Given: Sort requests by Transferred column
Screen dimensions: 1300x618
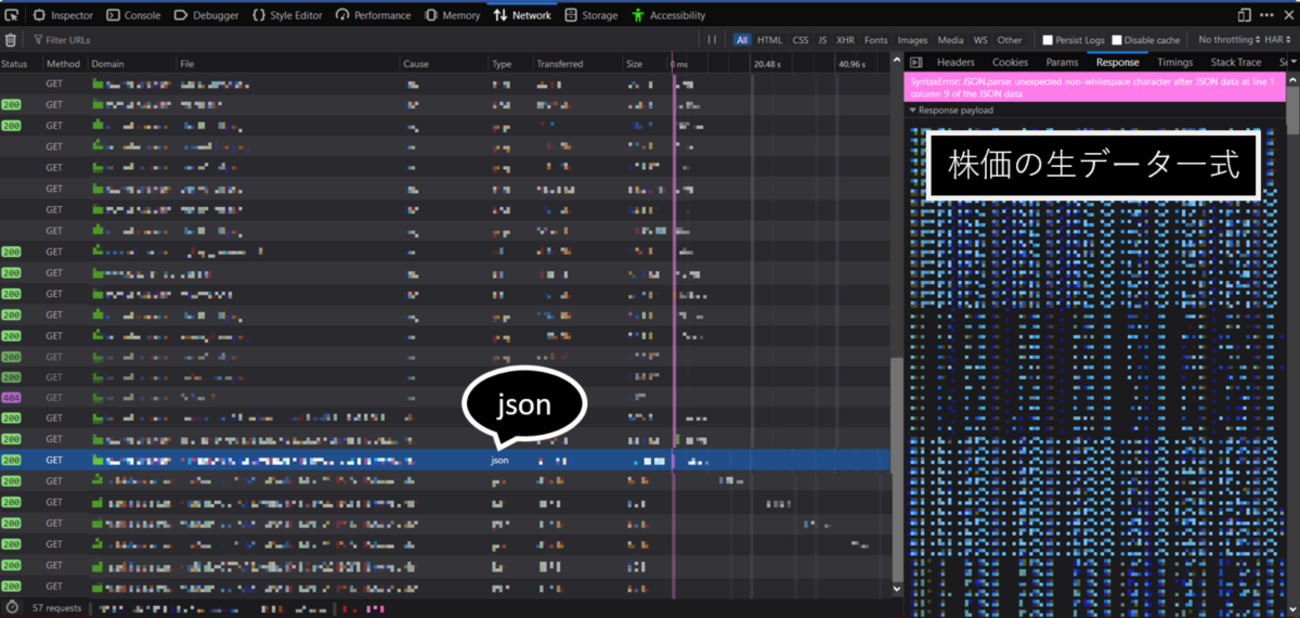Looking at the screenshot, I should point(559,64).
